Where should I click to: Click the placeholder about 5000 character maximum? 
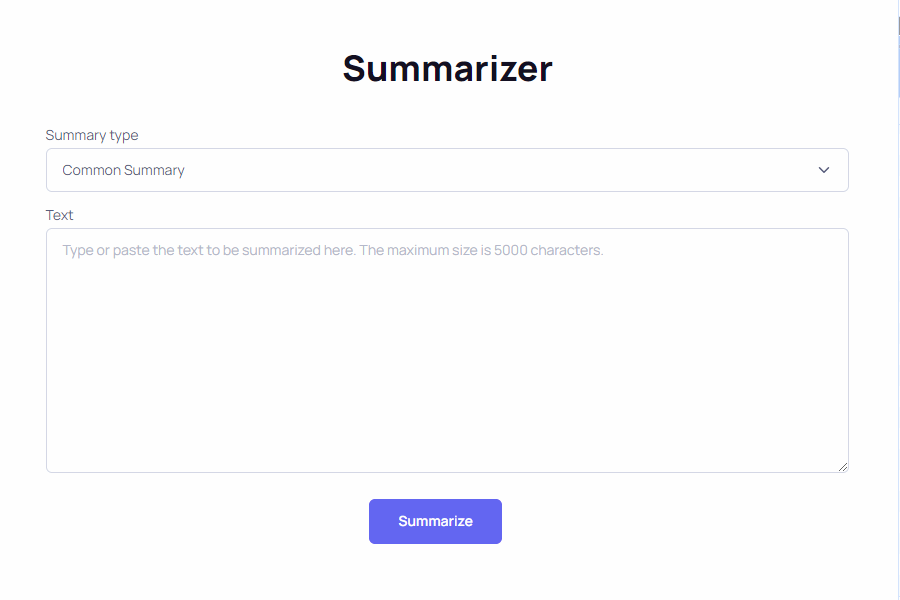click(333, 250)
